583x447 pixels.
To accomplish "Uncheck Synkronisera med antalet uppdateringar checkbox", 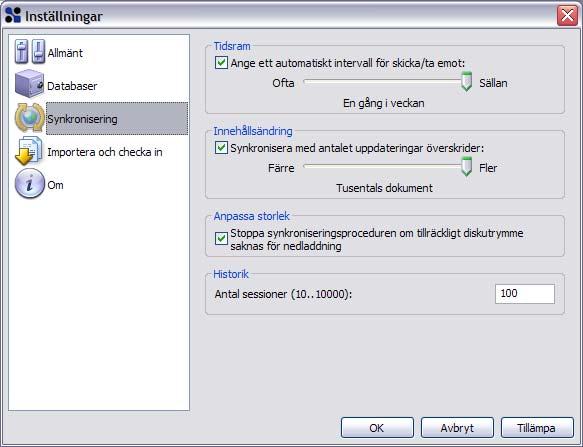I will [x=221, y=148].
